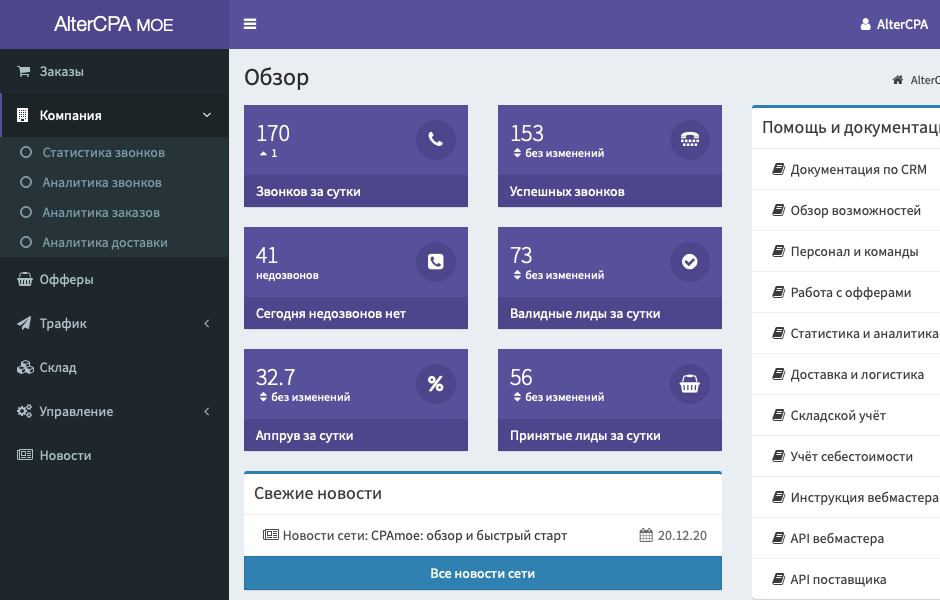The image size is (940, 600).
Task: Click the home breadcrumb icon
Action: click(x=897, y=80)
